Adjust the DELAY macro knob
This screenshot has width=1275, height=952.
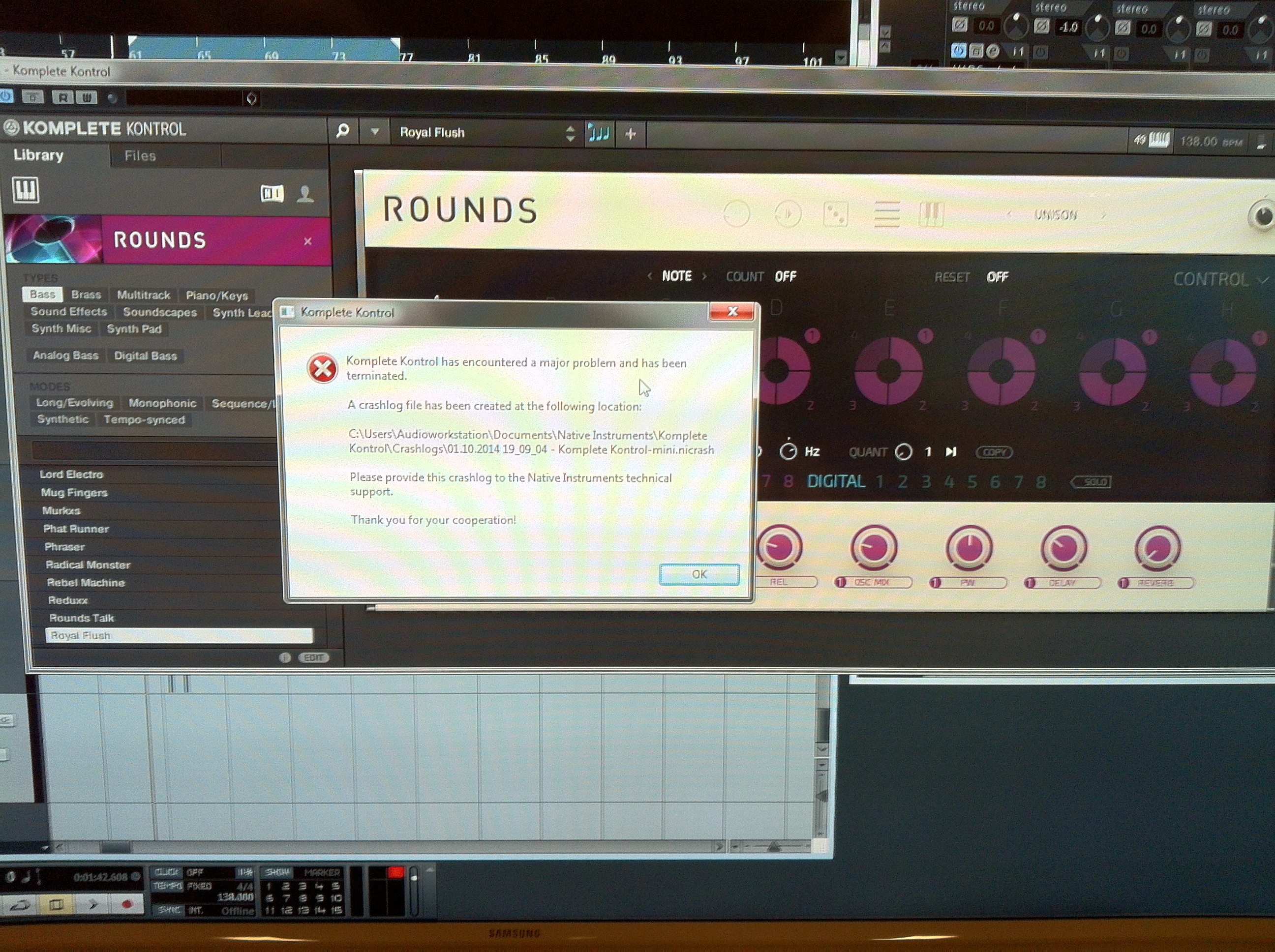click(x=1063, y=547)
